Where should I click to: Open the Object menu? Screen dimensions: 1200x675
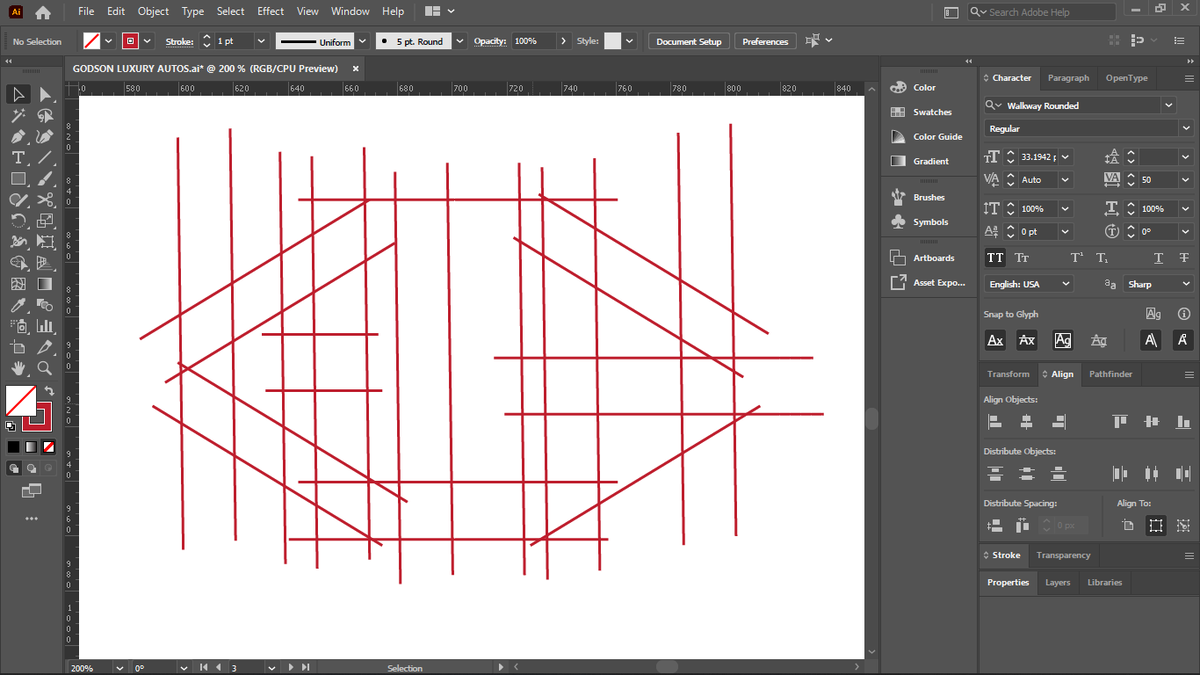pos(153,11)
